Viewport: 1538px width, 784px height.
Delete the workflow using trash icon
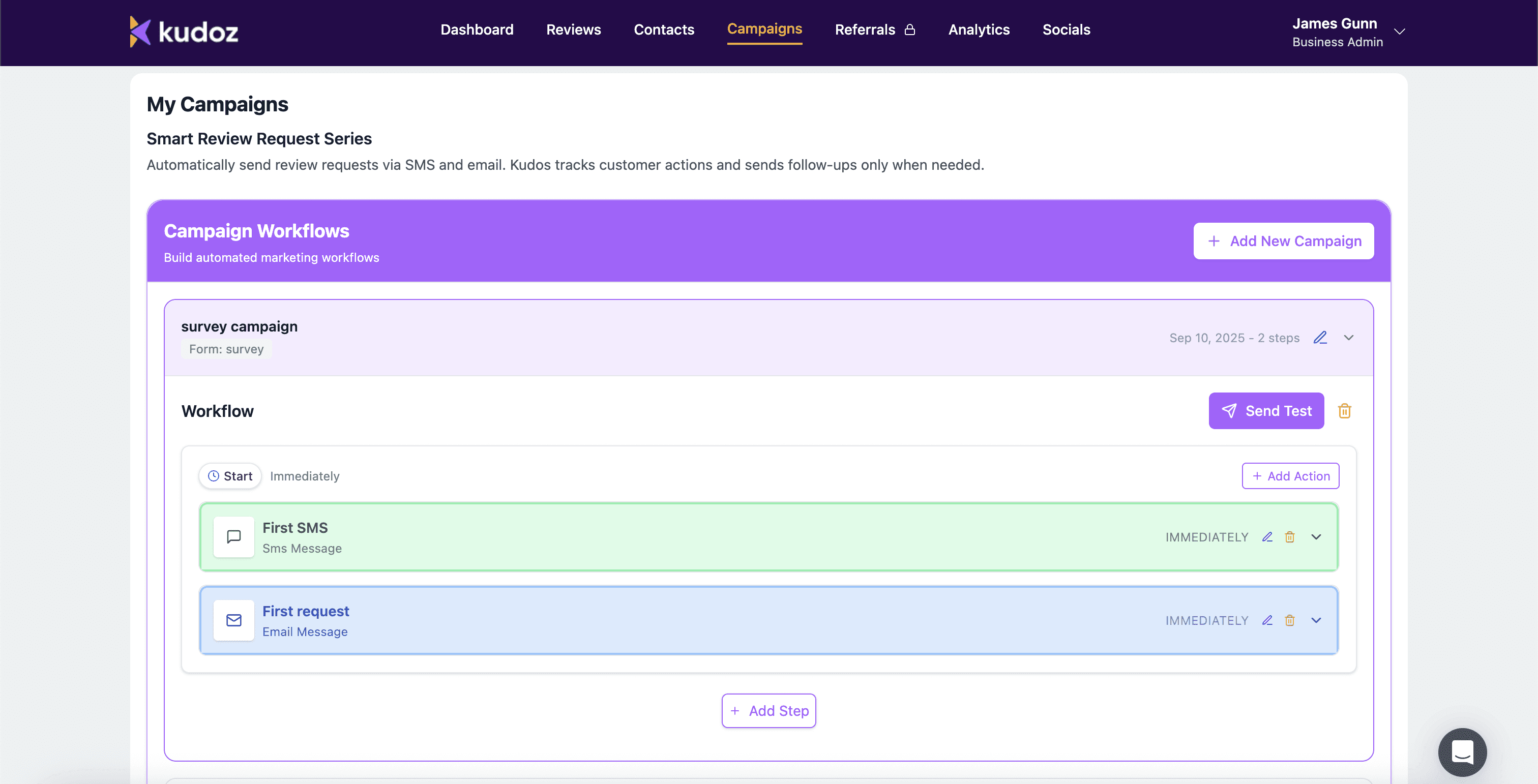tap(1345, 410)
